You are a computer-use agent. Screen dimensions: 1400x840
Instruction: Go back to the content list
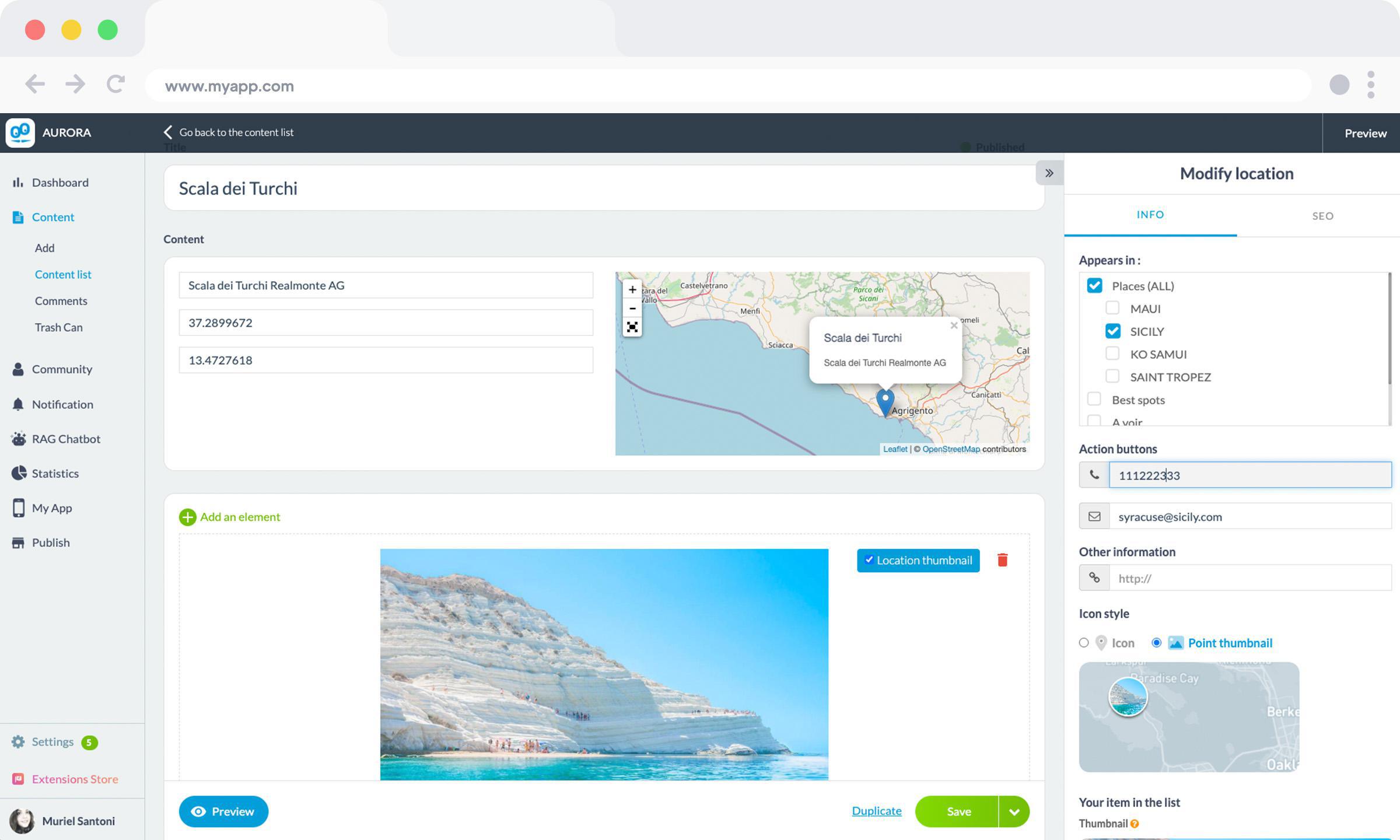[x=229, y=132]
